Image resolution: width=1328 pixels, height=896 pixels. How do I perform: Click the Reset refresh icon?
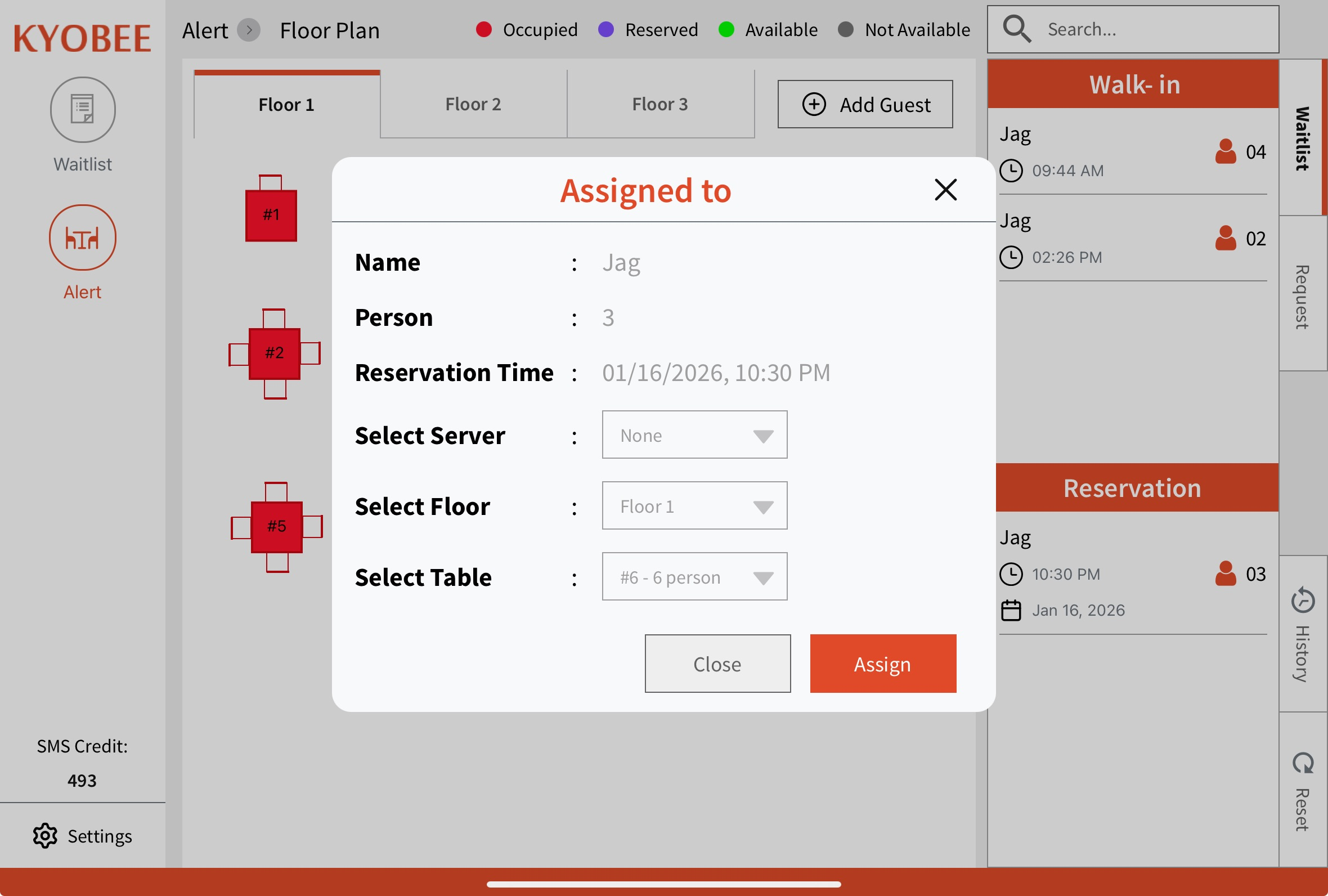(x=1303, y=763)
